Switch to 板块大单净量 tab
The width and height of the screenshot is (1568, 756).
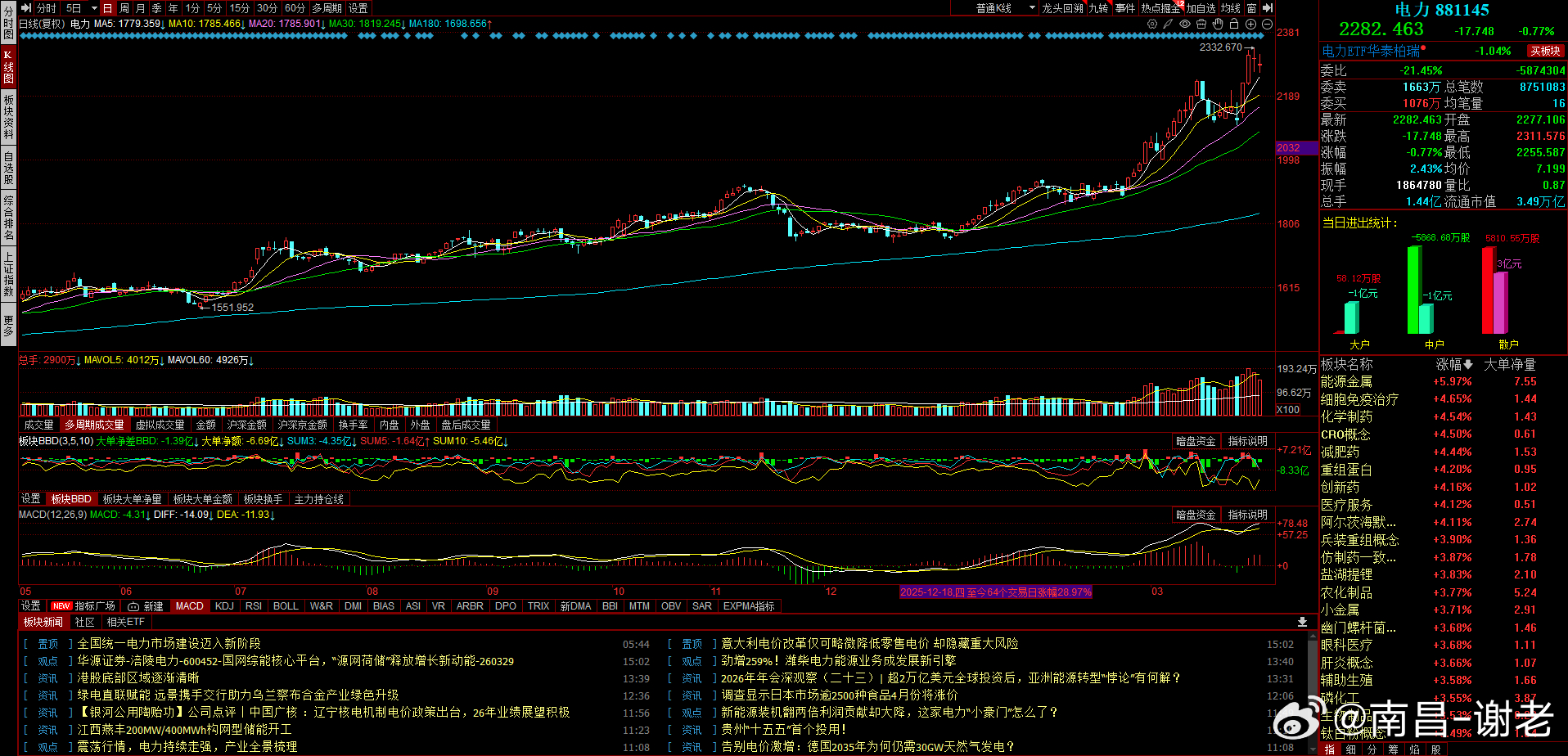pos(133,499)
